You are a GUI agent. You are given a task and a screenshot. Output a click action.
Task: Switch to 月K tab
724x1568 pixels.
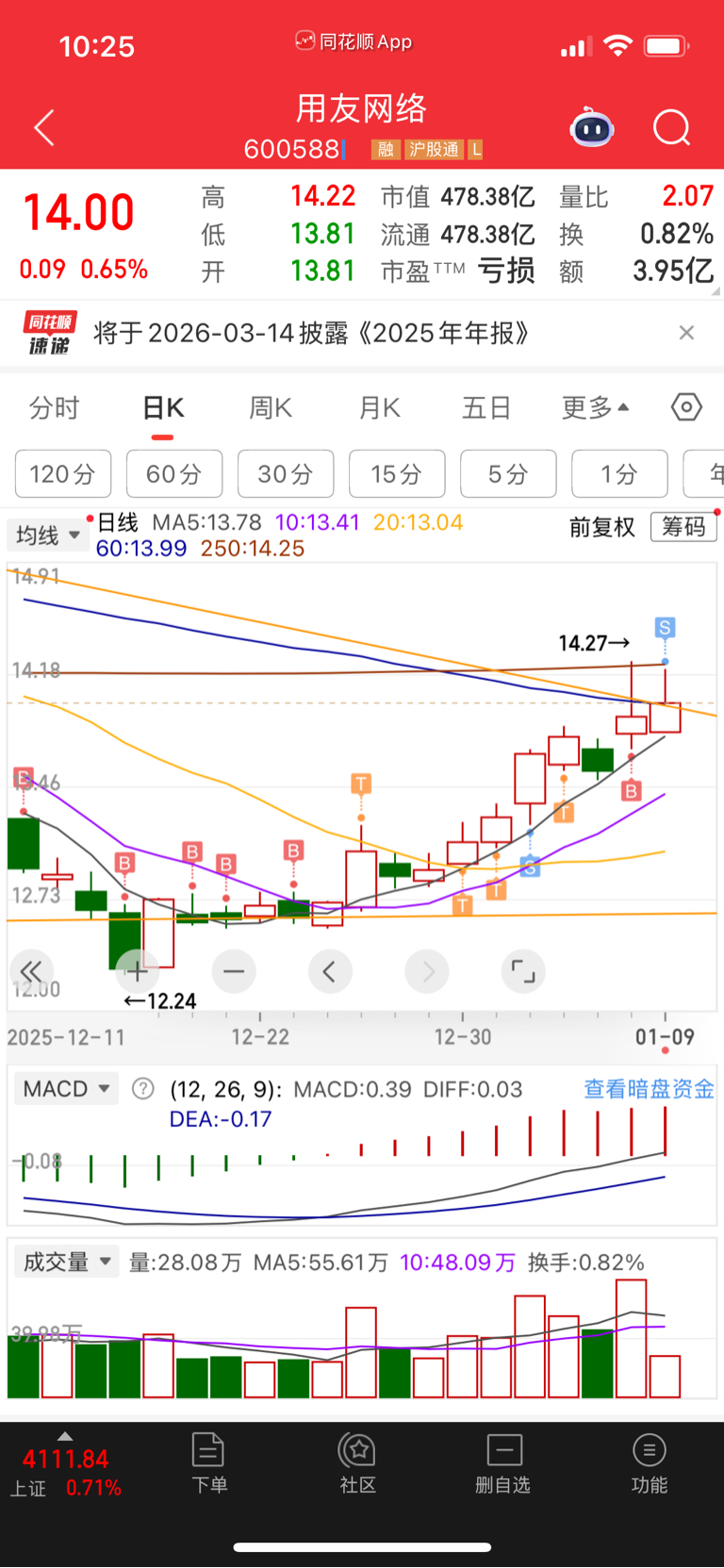coord(380,408)
